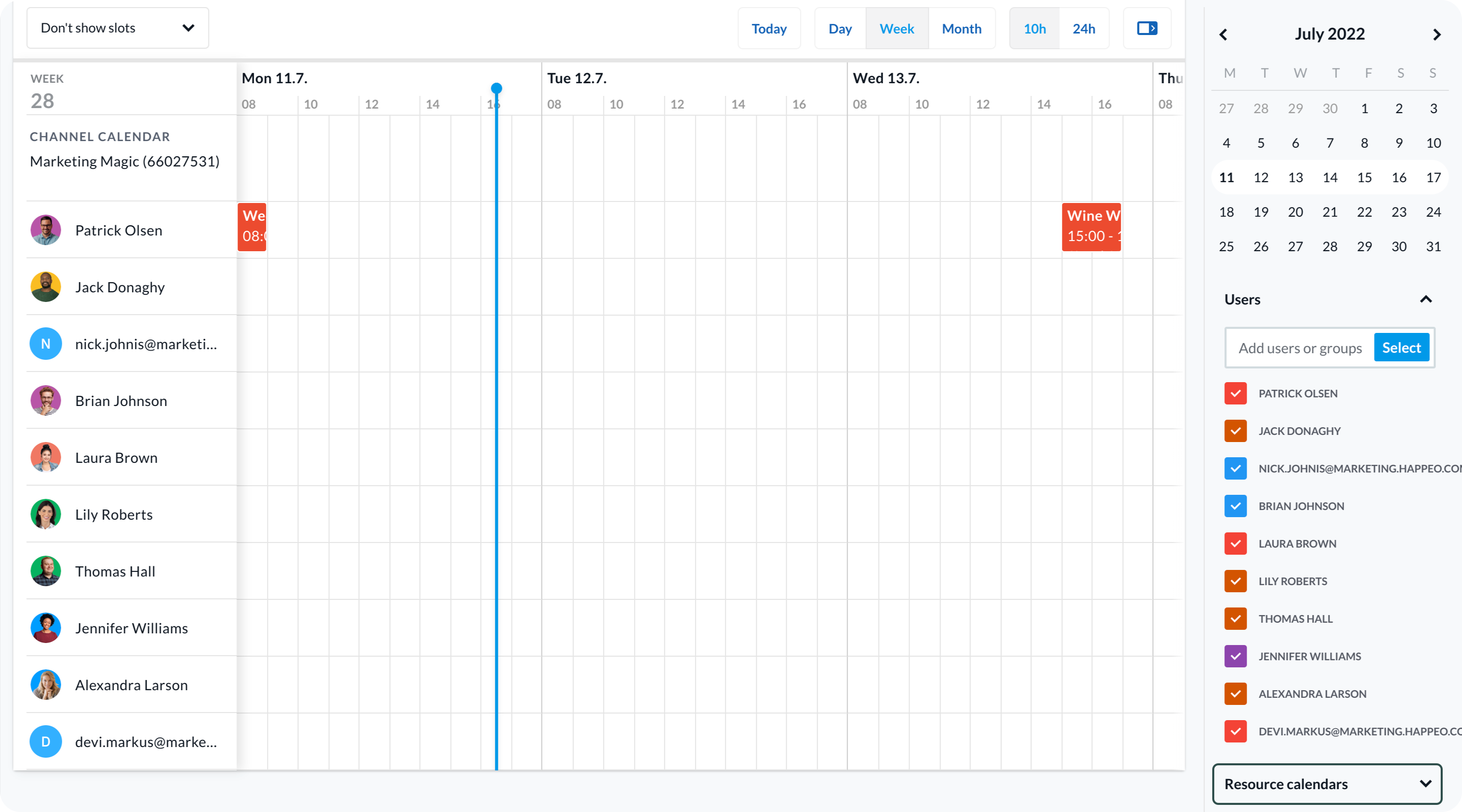Toggle the Brian Johnson checkbox
The height and width of the screenshot is (812, 1462).
tap(1235, 505)
